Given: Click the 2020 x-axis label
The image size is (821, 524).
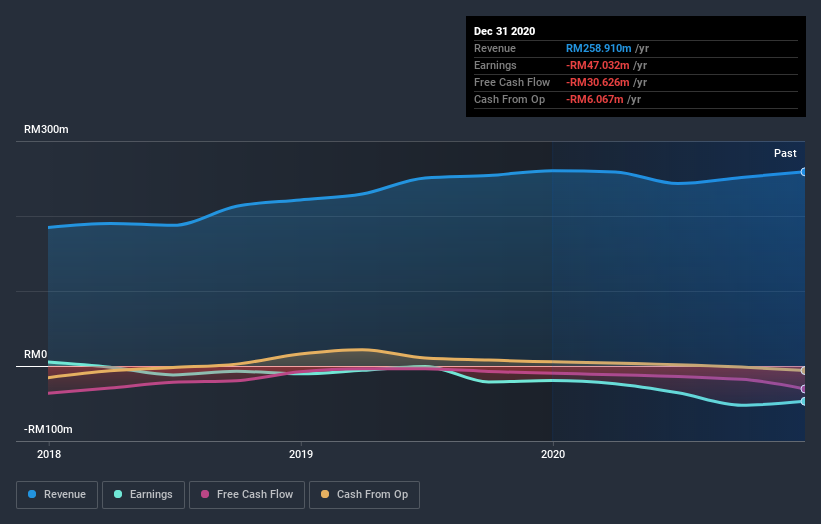Looking at the screenshot, I should click(553, 454).
